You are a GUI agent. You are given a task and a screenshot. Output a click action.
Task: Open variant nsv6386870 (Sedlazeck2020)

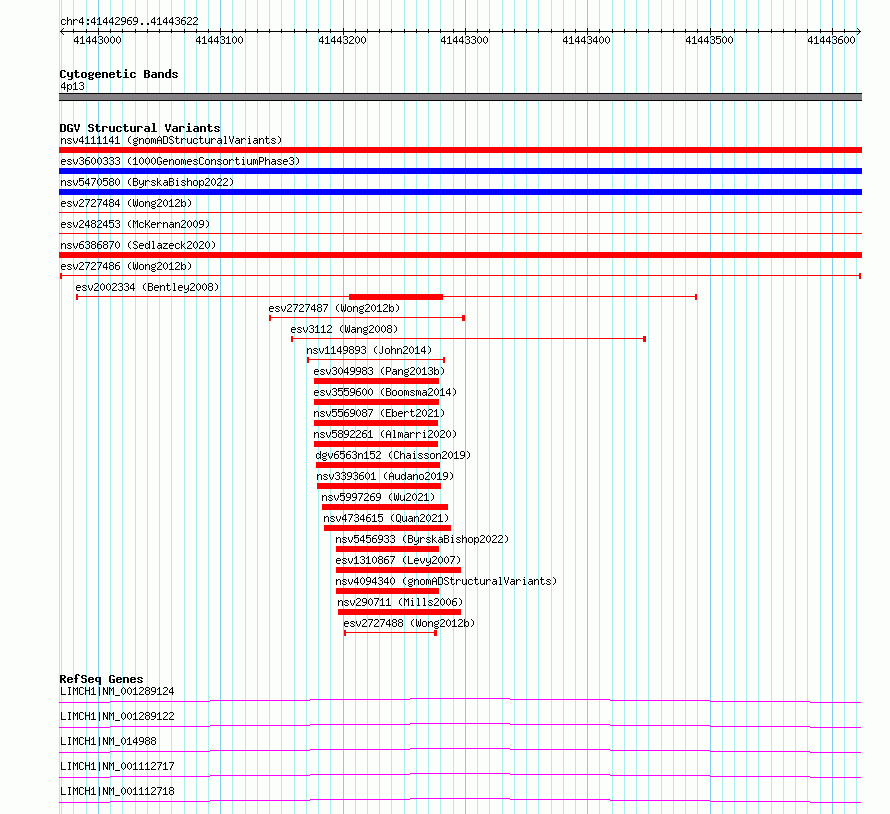click(x=138, y=245)
